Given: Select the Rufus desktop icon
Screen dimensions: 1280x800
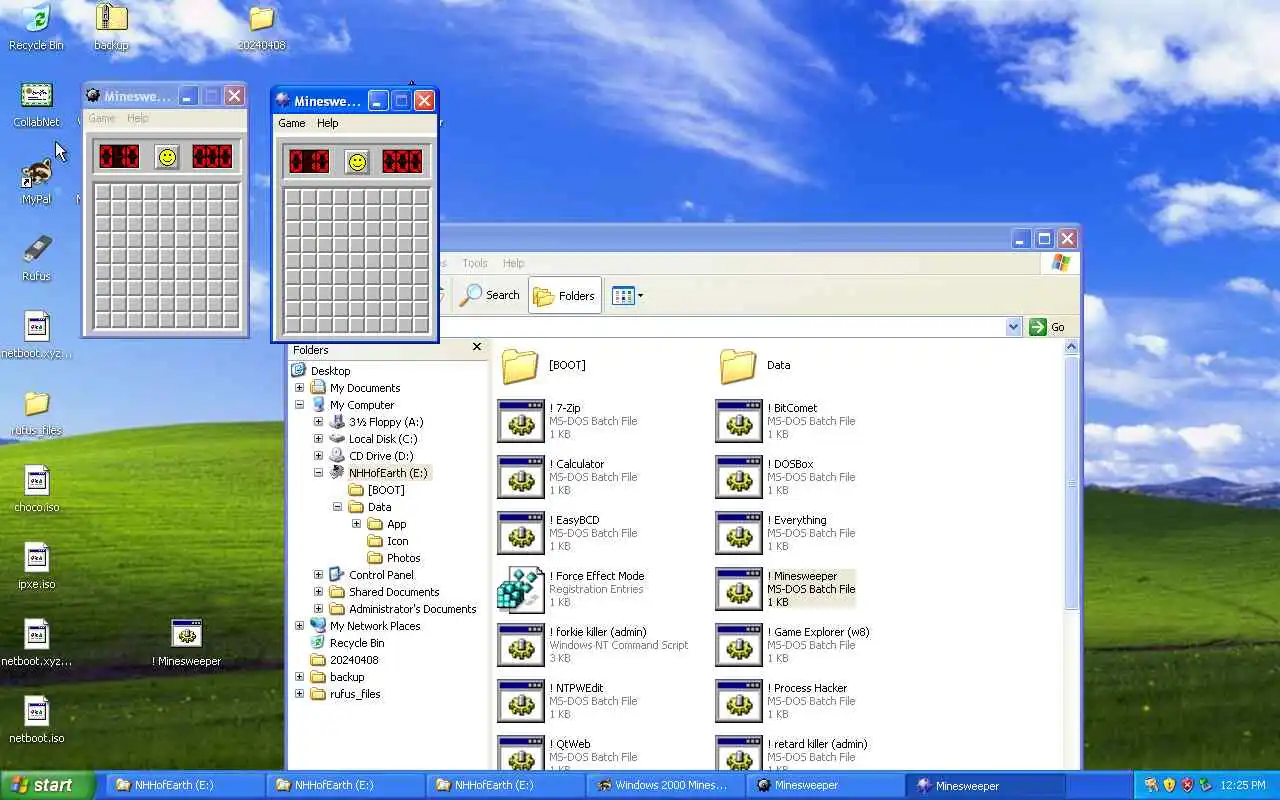Looking at the screenshot, I should (36, 259).
